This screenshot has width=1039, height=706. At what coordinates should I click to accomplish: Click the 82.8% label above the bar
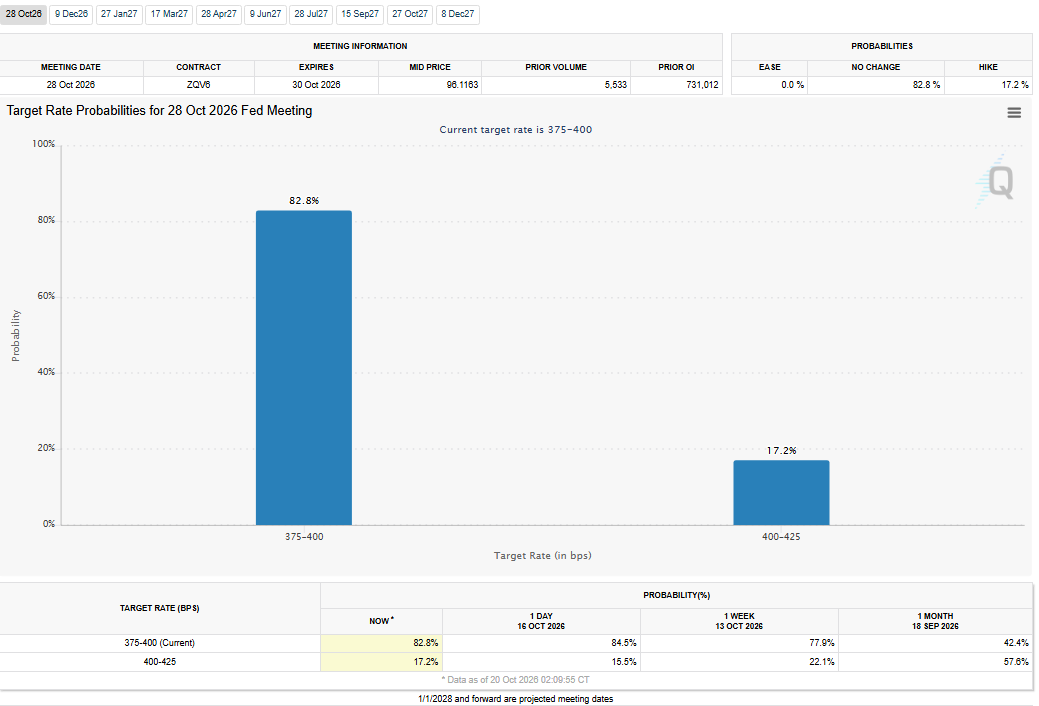[304, 200]
